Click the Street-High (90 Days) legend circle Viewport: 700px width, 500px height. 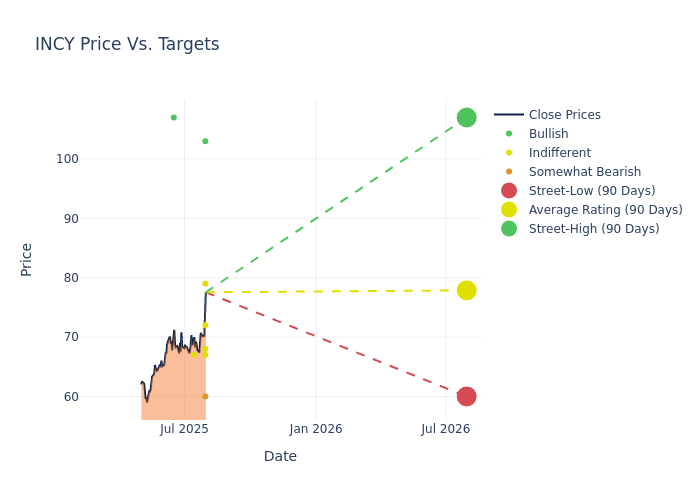click(509, 229)
